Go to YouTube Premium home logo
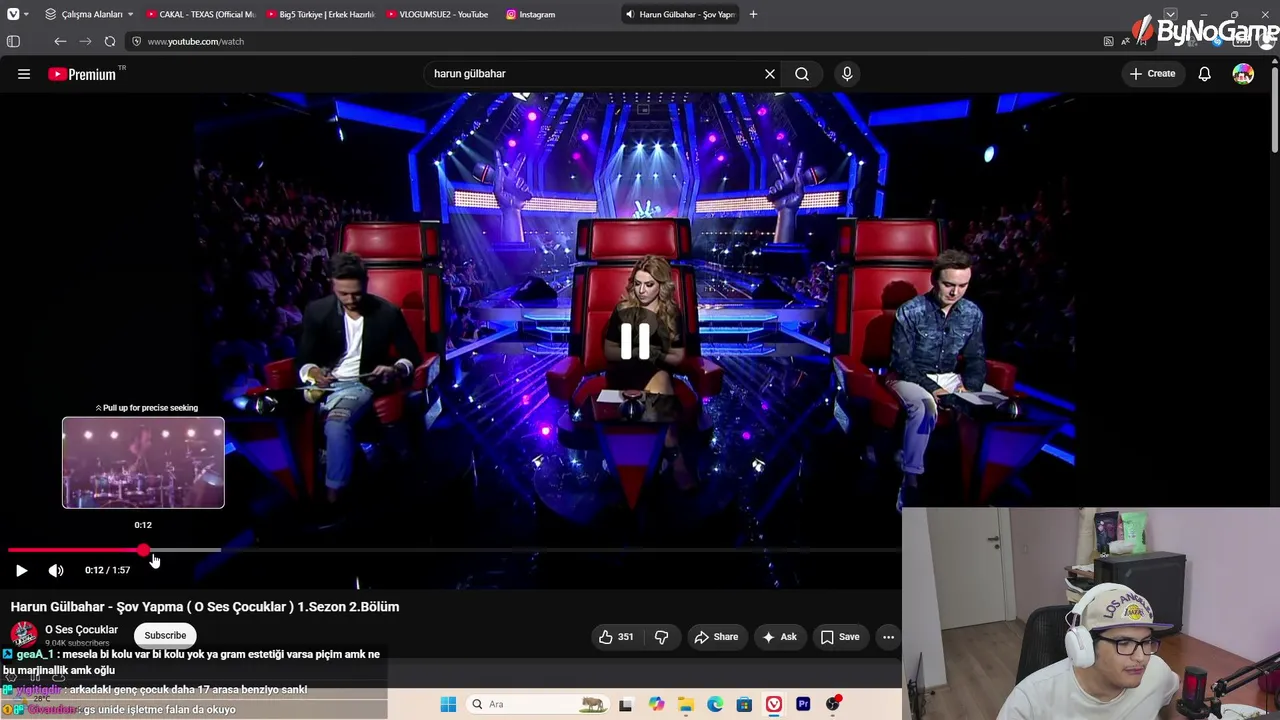The image size is (1280, 720). 82,74
